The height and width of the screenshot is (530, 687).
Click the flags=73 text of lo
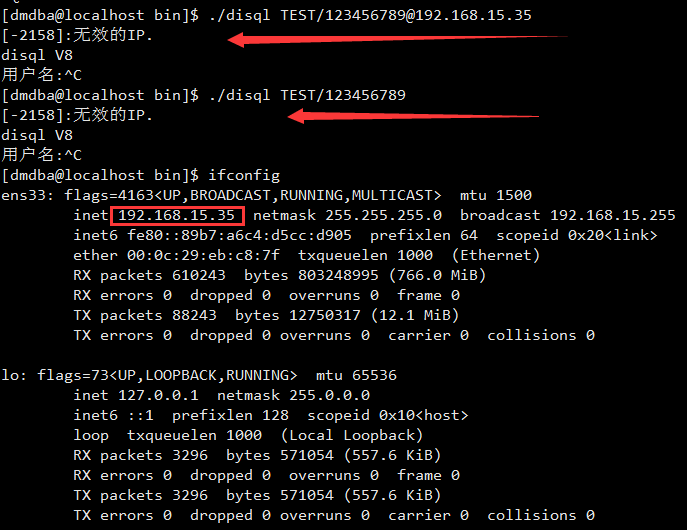[x=73, y=375]
